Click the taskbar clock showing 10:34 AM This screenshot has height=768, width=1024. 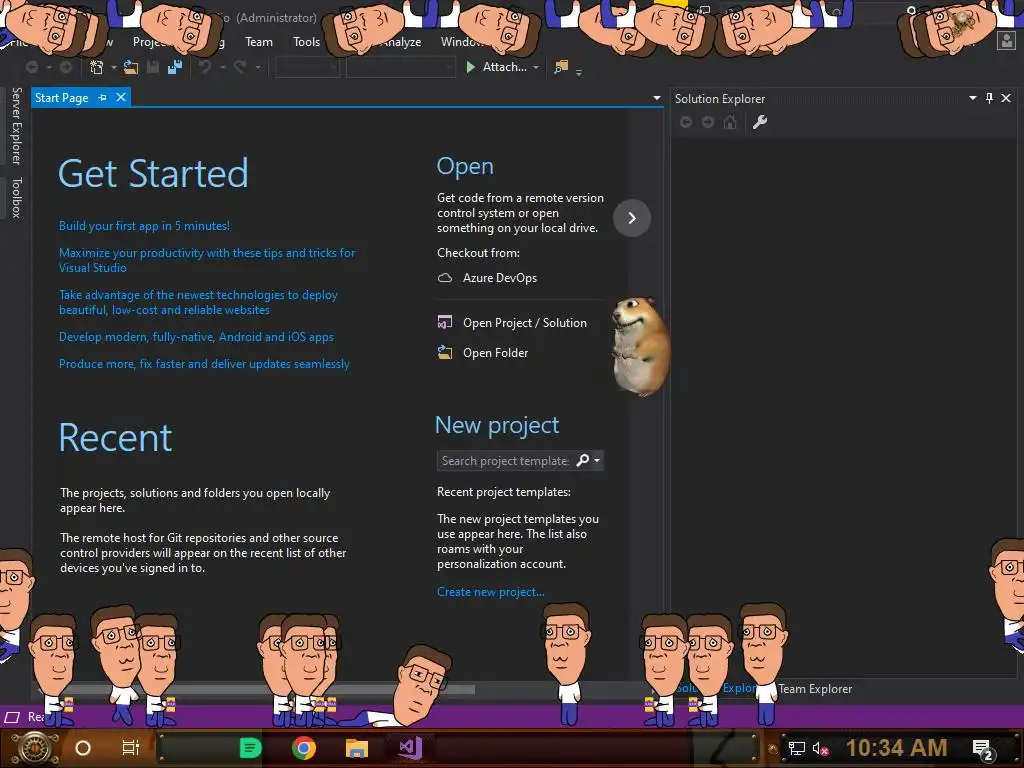(x=896, y=748)
